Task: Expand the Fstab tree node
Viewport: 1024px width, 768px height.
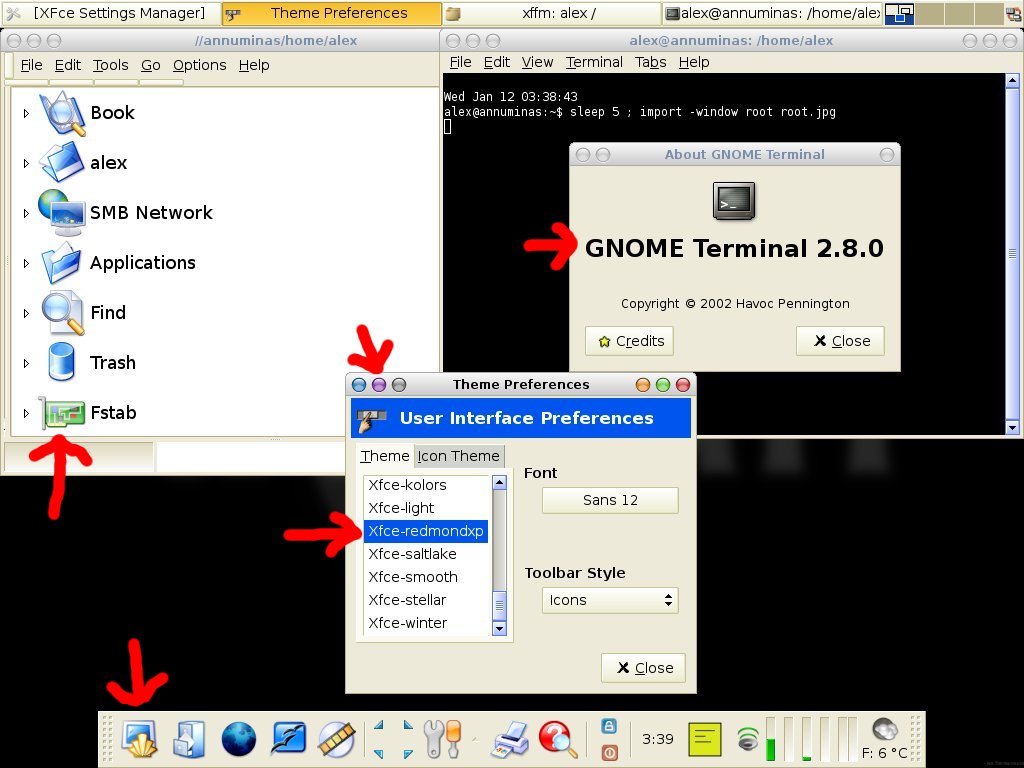Action: click(x=26, y=413)
